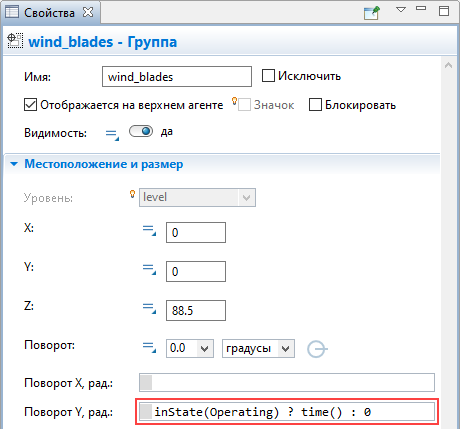Click the rotation angle dial icon
The width and height of the screenshot is (460, 429).
(317, 349)
